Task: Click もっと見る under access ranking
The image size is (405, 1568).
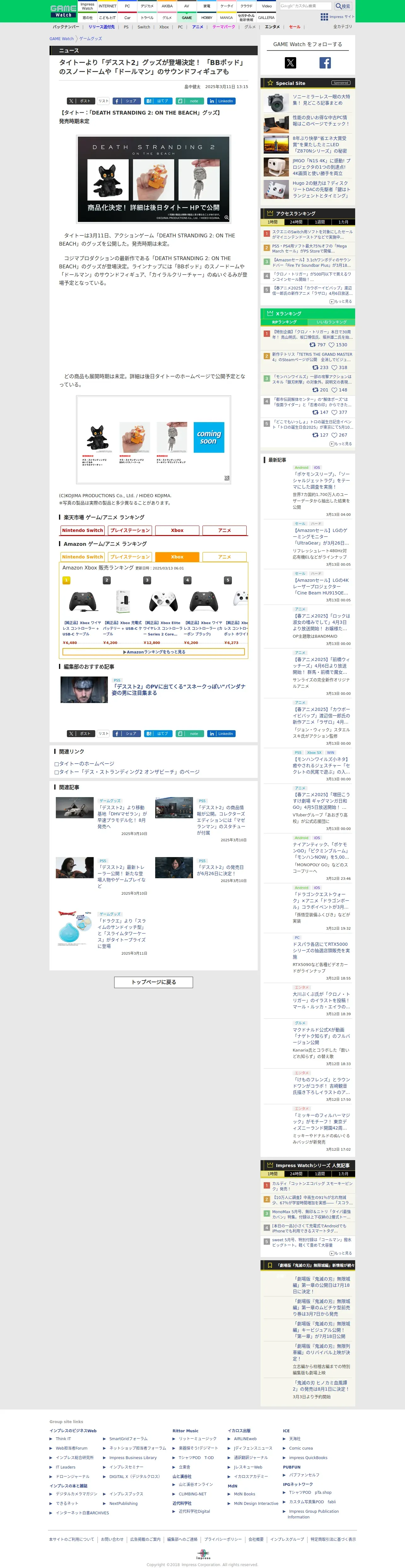Action: [x=341, y=301]
